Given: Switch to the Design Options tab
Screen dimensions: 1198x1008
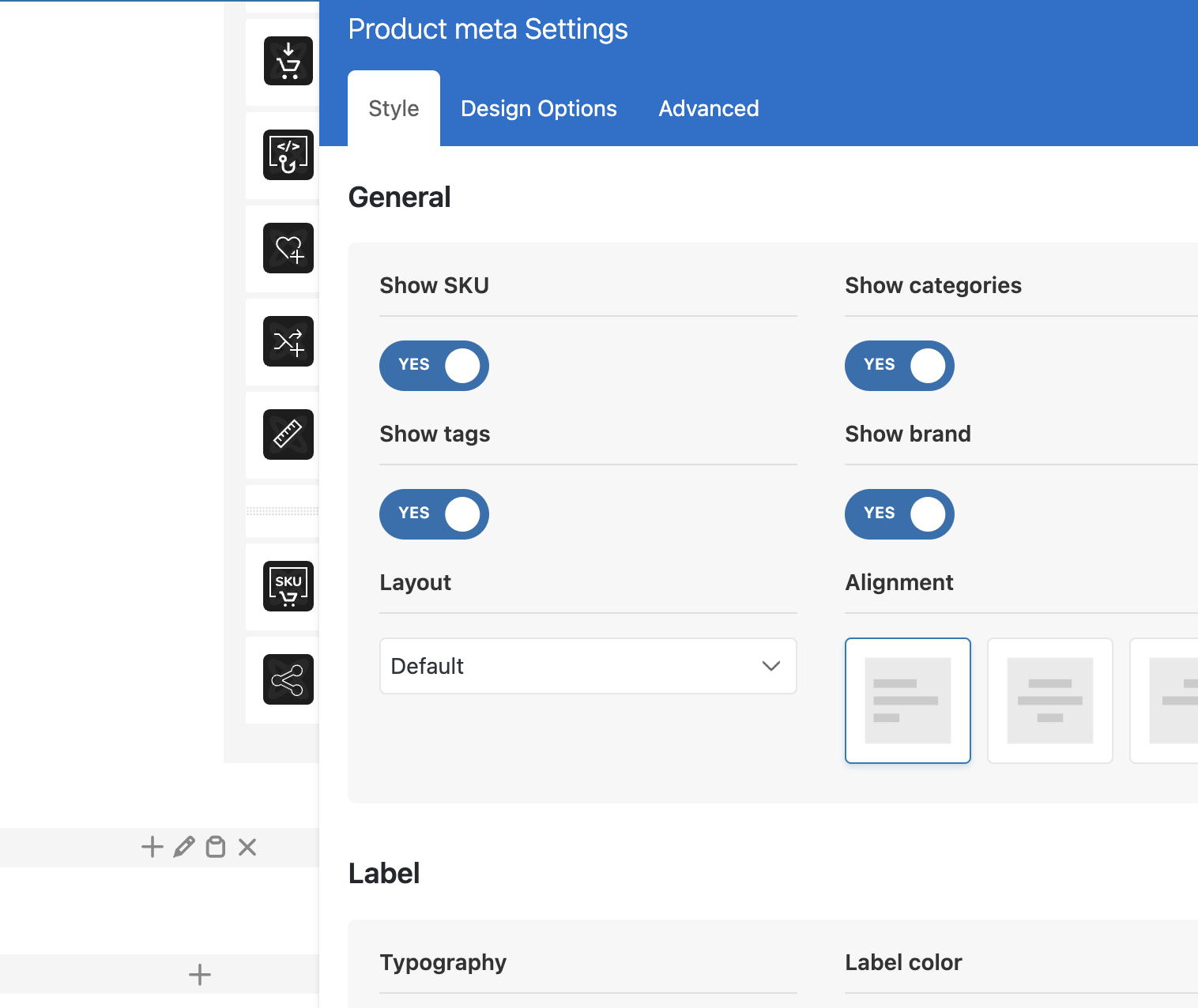Looking at the screenshot, I should pos(539,108).
